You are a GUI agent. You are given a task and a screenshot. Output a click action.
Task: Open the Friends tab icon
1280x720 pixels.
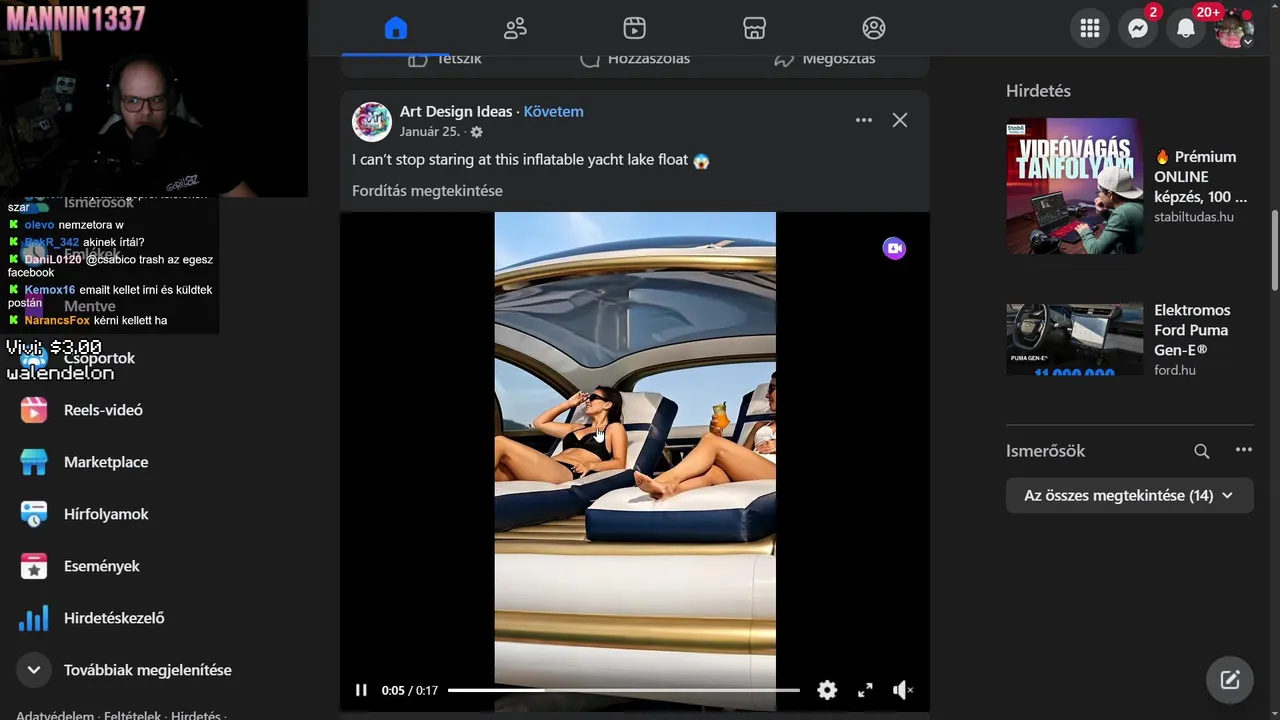[x=515, y=28]
